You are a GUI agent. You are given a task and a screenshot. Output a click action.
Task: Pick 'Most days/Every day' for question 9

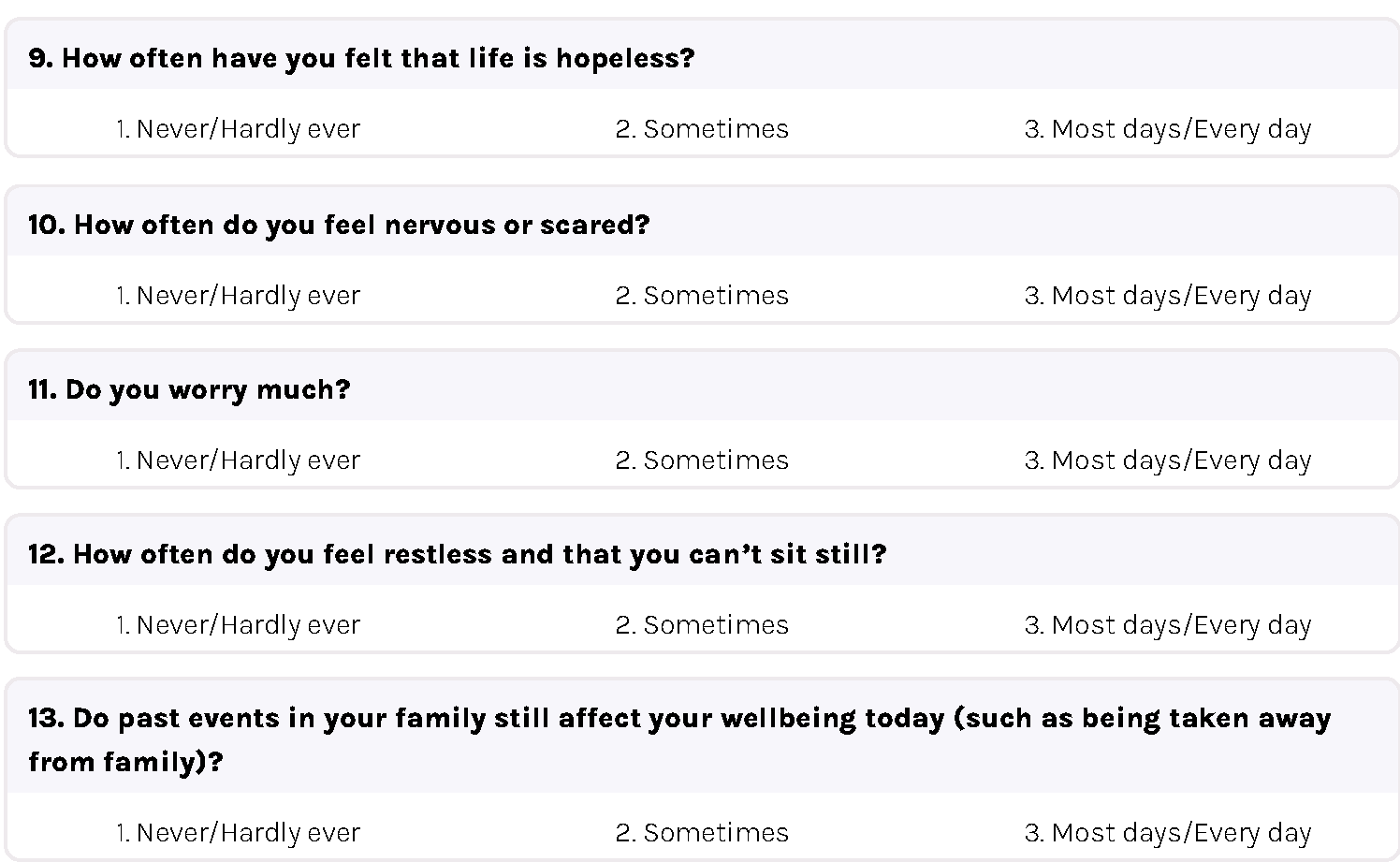pos(1168,129)
